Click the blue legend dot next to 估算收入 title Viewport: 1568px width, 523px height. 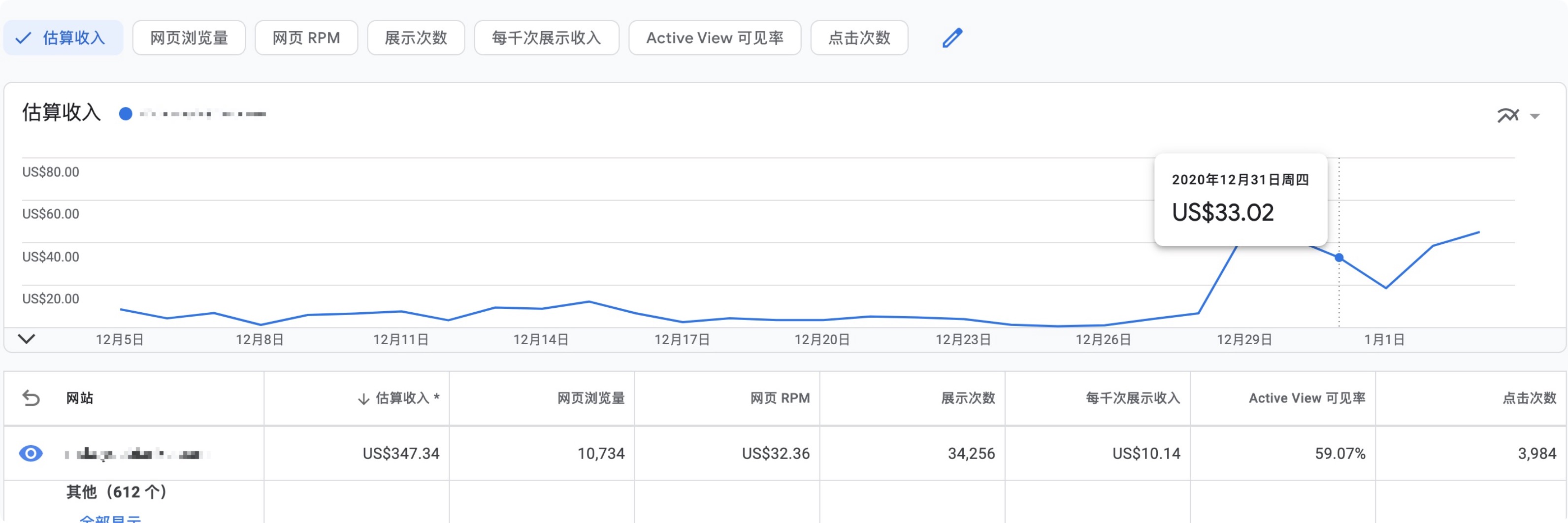[x=126, y=113]
